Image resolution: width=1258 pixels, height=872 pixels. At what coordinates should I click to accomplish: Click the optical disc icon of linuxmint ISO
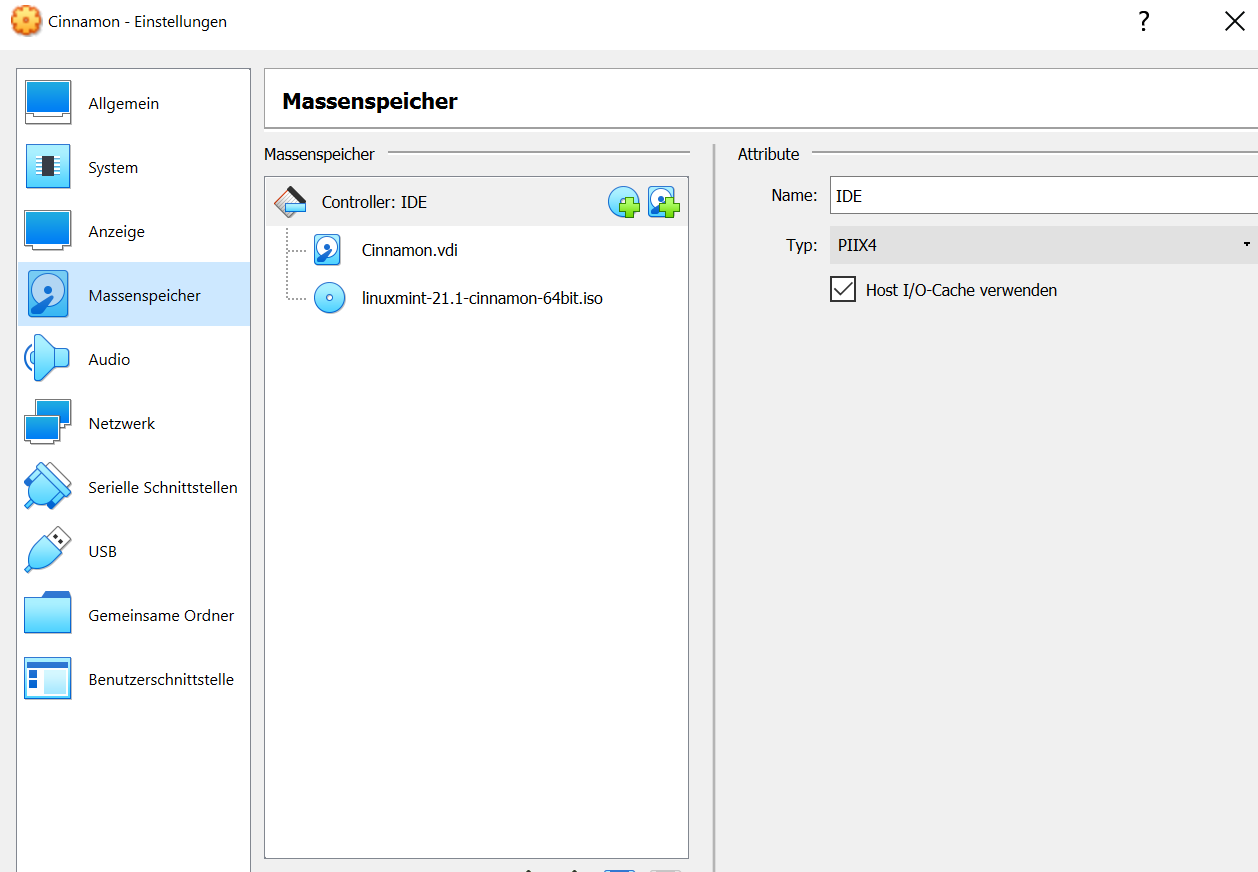click(329, 298)
